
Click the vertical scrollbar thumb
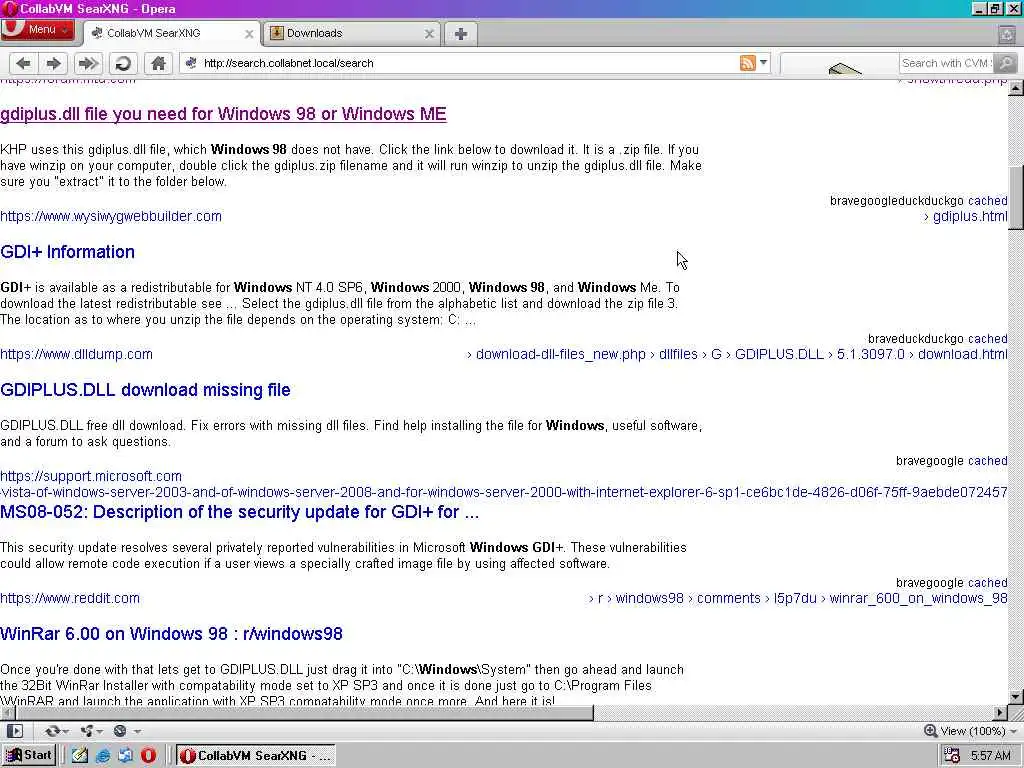tap(1016, 198)
